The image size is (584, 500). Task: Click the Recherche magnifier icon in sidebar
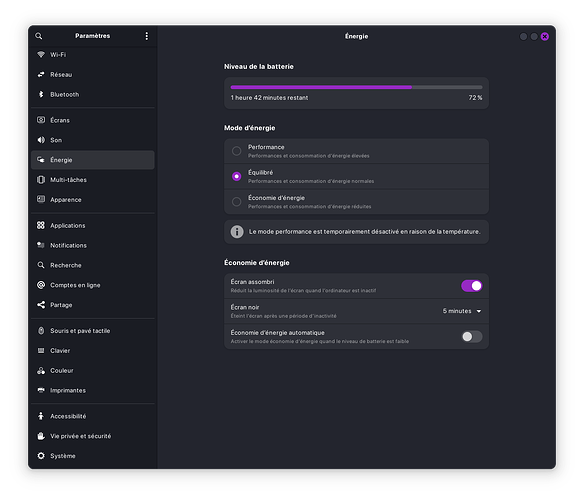(41, 265)
